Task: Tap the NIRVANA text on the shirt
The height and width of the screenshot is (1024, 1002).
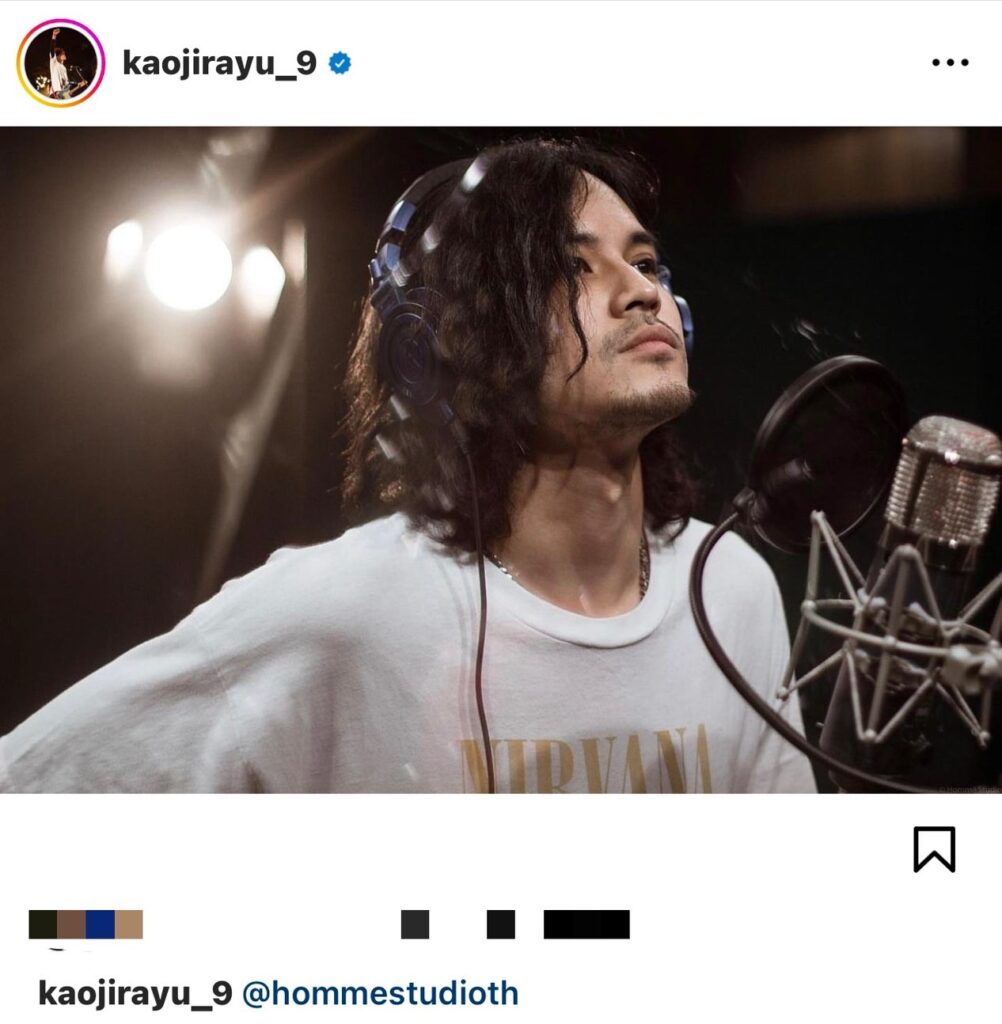Action: tap(585, 761)
